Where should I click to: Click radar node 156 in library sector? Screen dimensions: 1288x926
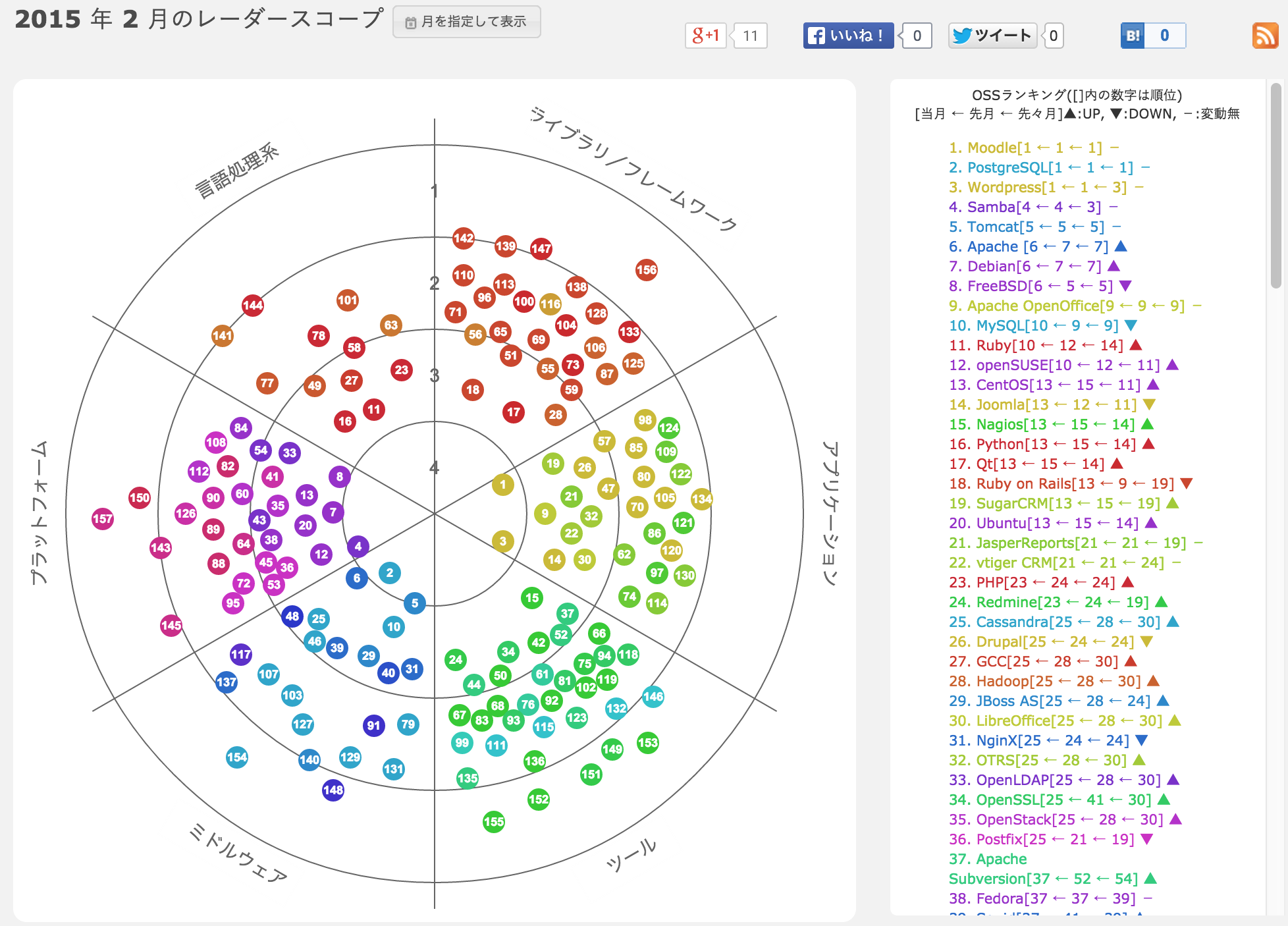647,269
